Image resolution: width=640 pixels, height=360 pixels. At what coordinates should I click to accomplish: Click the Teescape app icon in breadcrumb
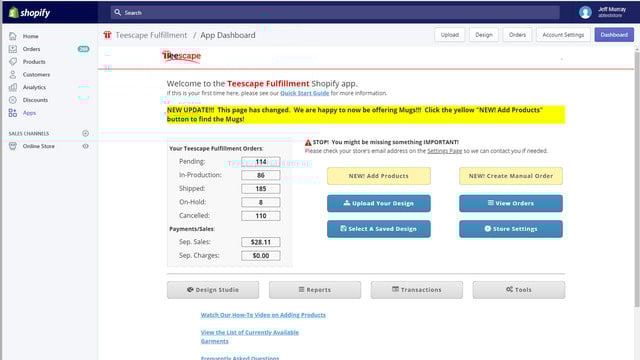click(107, 35)
